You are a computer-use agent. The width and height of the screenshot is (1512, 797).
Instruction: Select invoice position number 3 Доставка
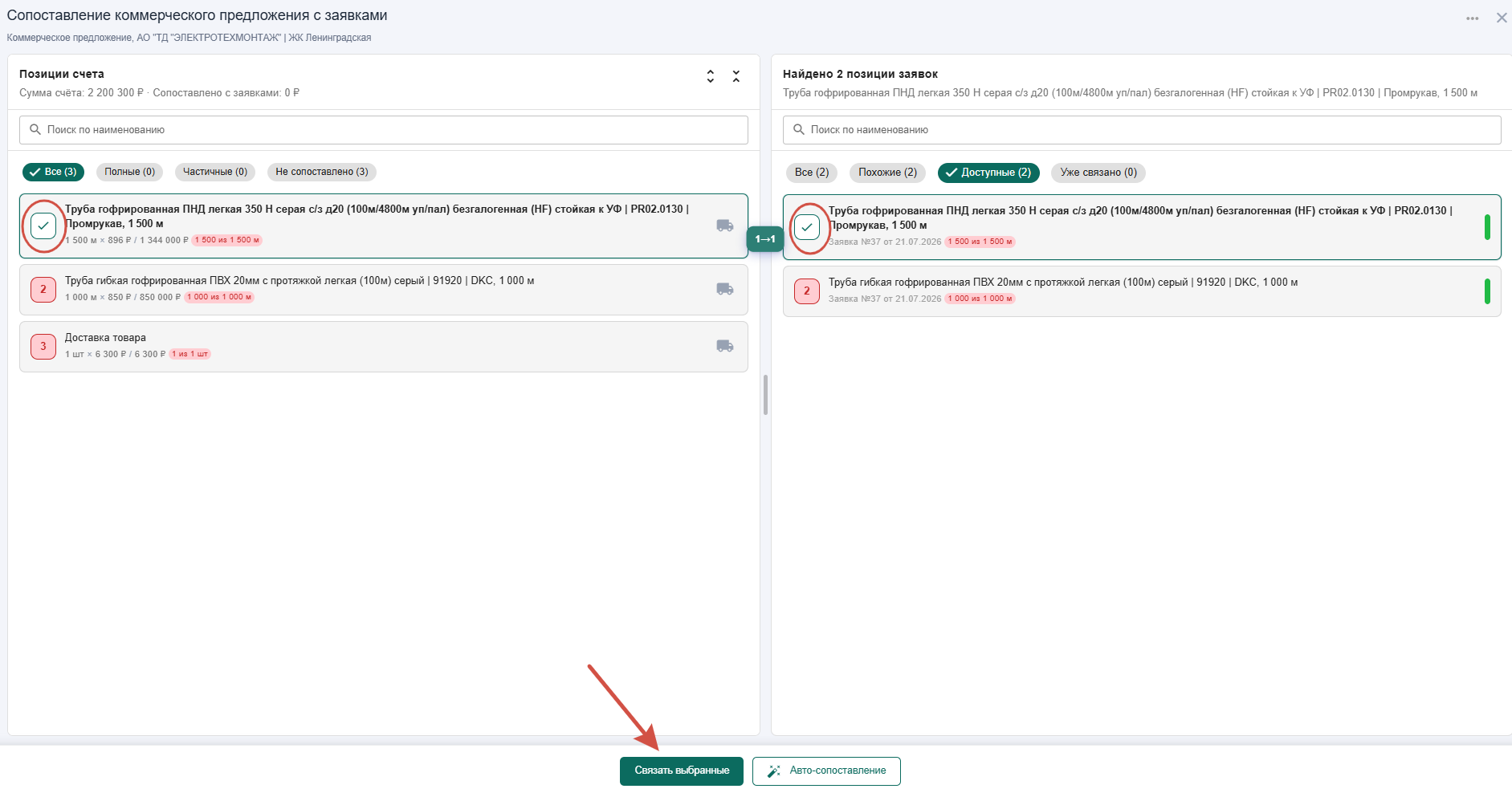click(x=43, y=347)
